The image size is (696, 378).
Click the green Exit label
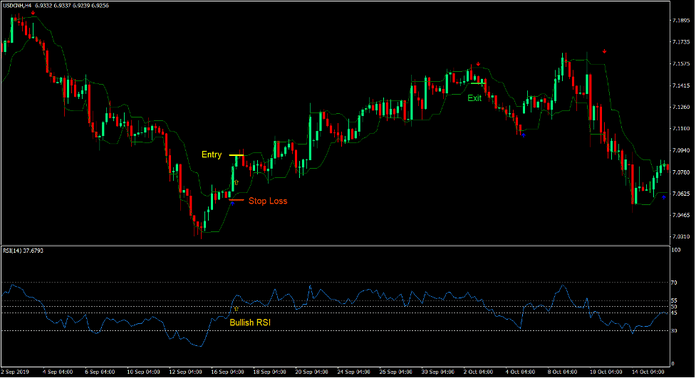coord(474,98)
